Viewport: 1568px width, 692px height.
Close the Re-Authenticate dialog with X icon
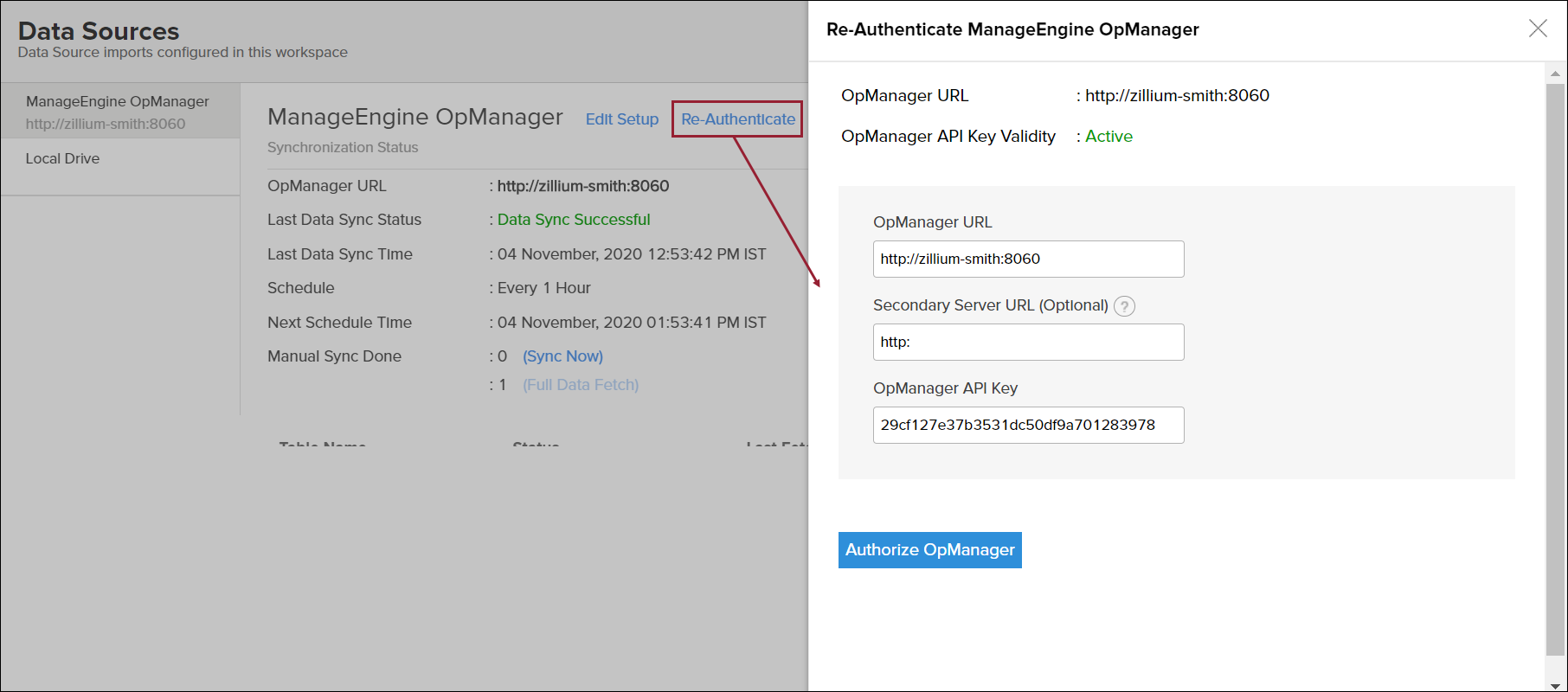click(1538, 29)
